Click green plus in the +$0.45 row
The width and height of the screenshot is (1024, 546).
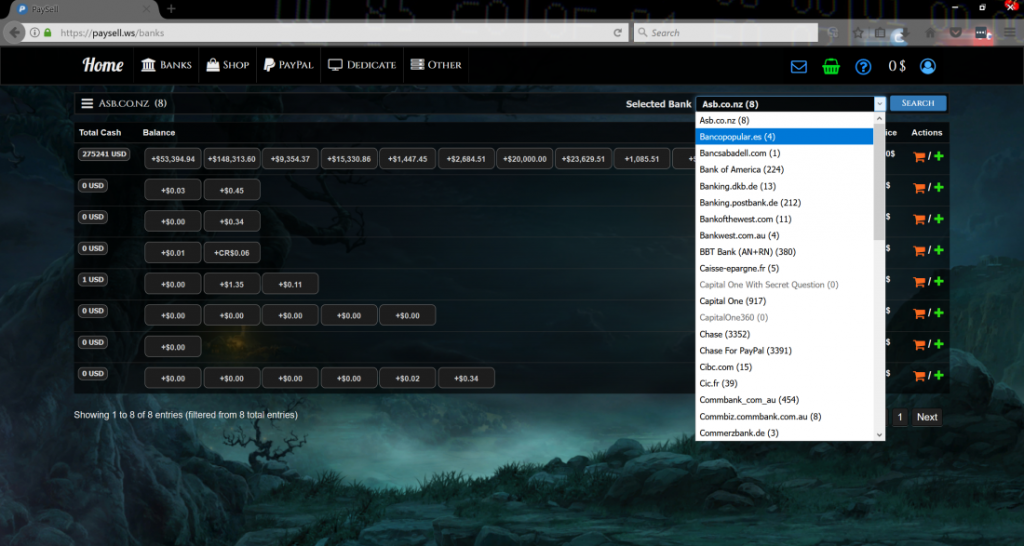938,187
